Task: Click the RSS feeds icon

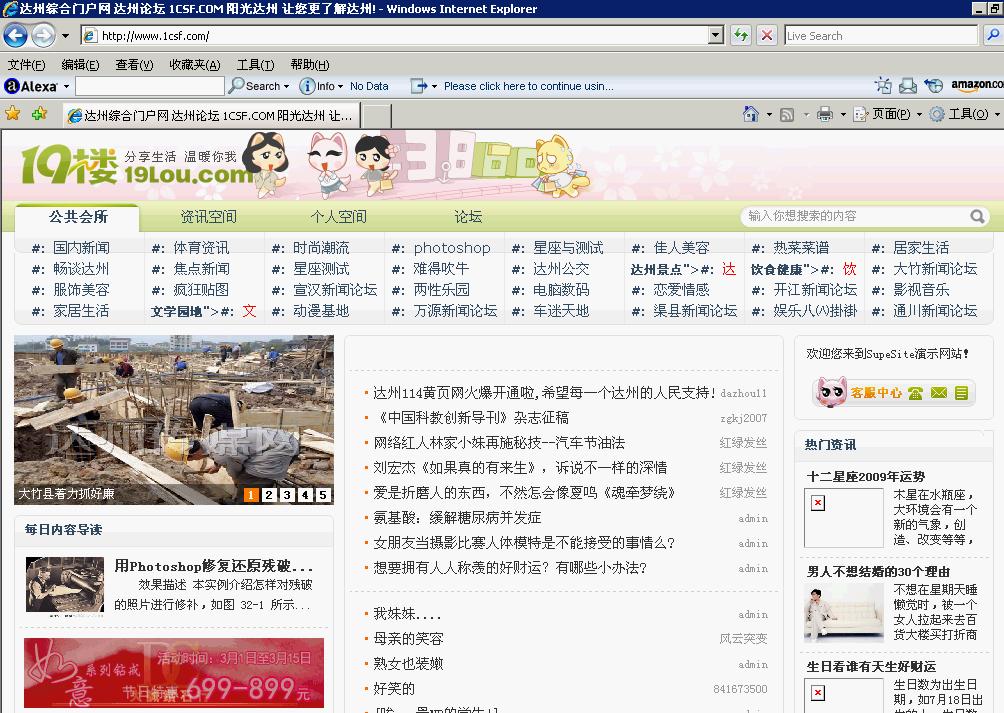Action: (787, 115)
